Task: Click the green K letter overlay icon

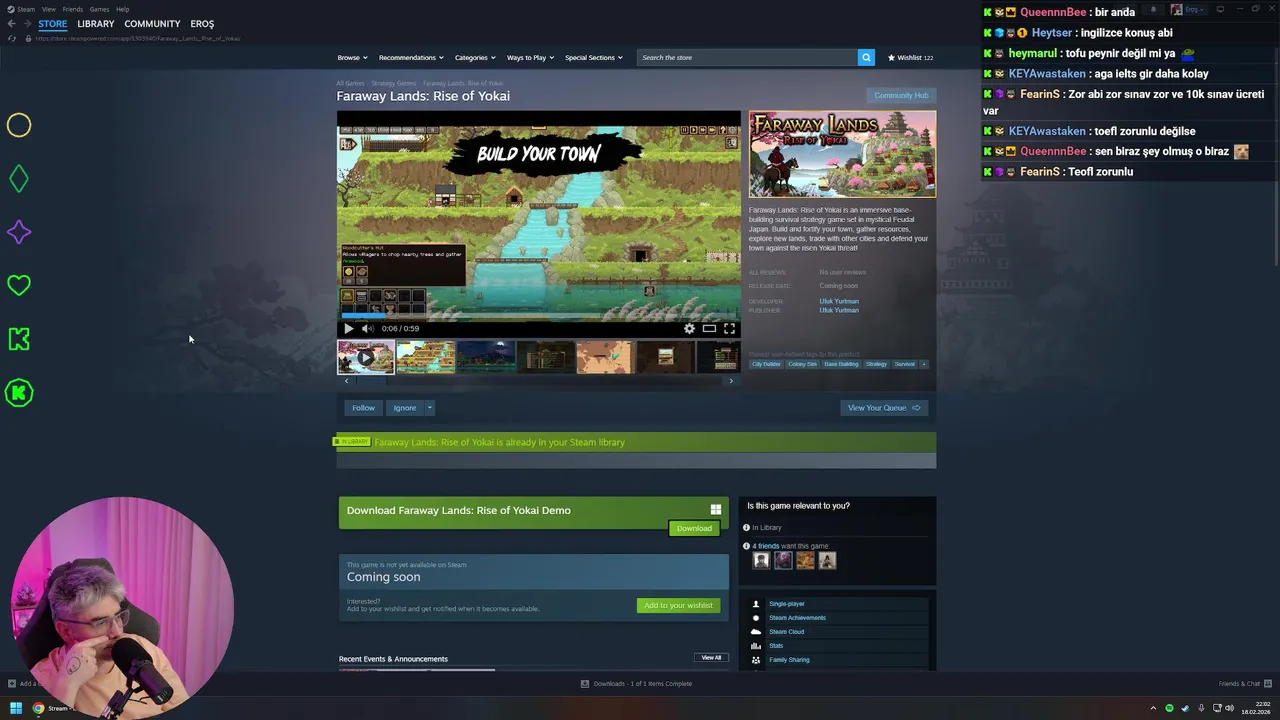Action: click(19, 339)
